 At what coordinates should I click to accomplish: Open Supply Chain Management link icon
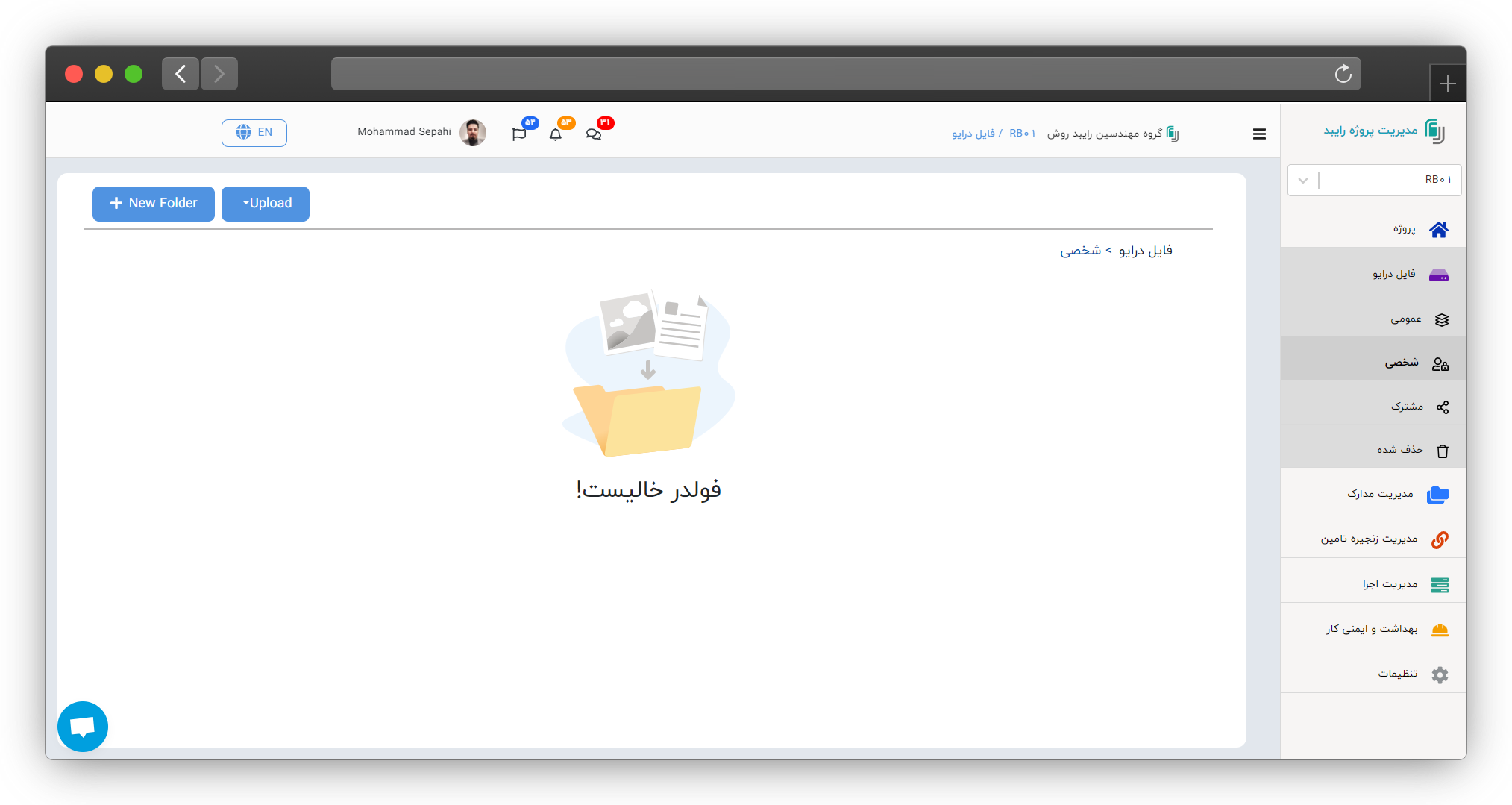(x=1440, y=539)
